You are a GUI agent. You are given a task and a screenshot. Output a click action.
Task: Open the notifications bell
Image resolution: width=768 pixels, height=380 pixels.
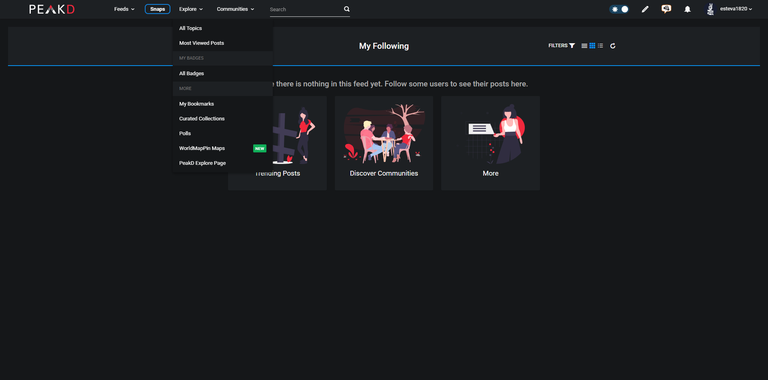(x=687, y=9)
